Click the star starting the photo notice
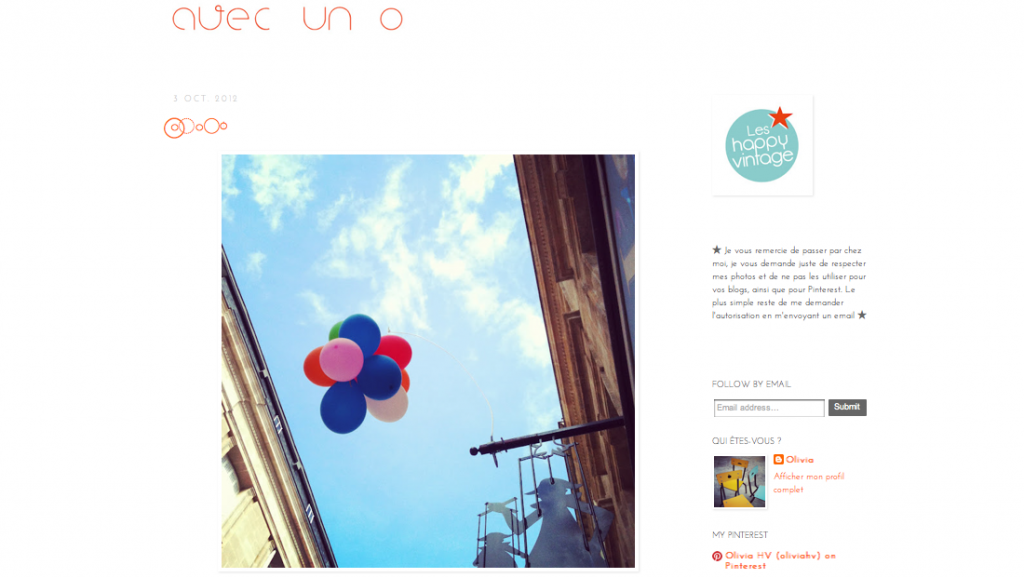 [716, 249]
